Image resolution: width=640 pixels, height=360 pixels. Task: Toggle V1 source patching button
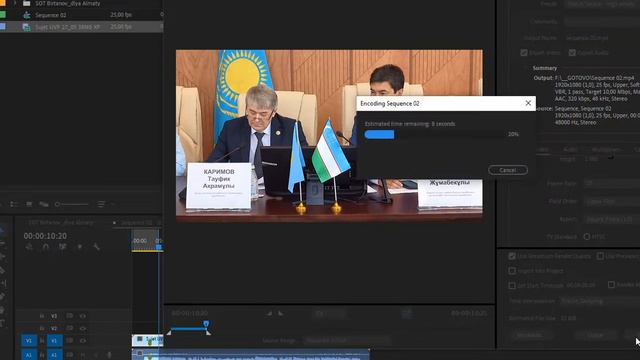(x=29, y=340)
